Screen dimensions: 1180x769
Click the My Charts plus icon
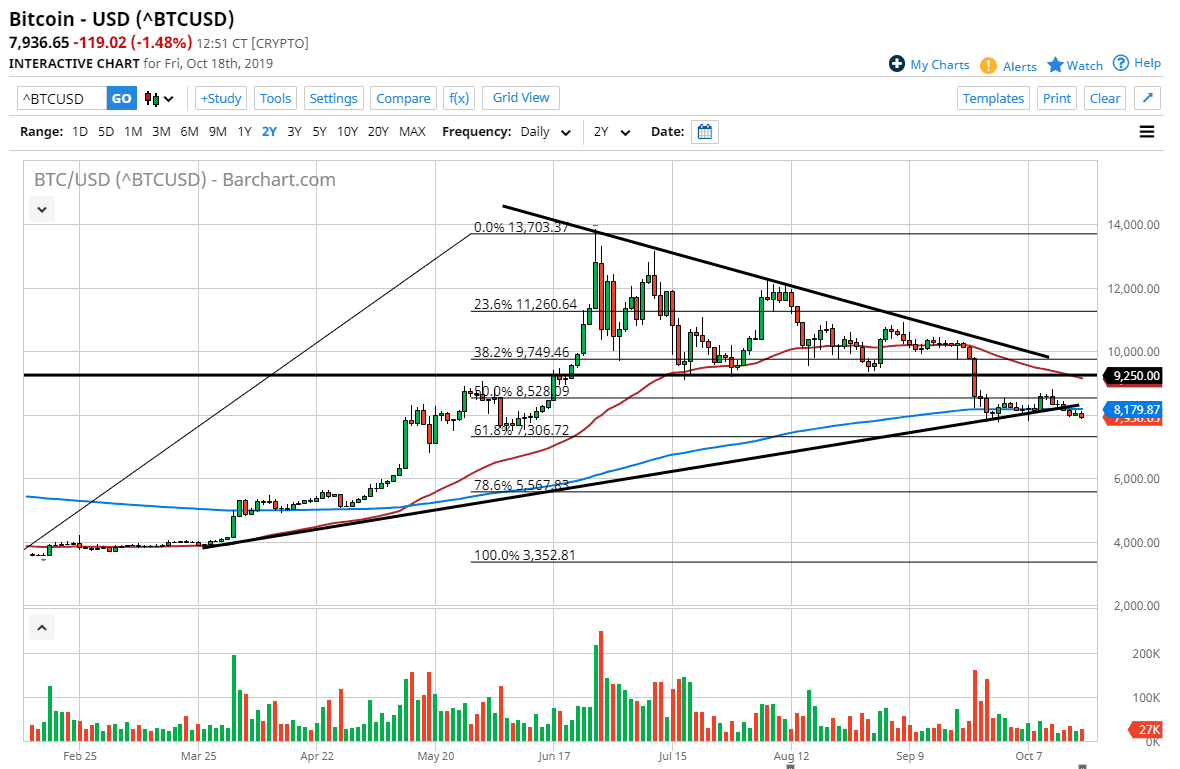(x=895, y=64)
